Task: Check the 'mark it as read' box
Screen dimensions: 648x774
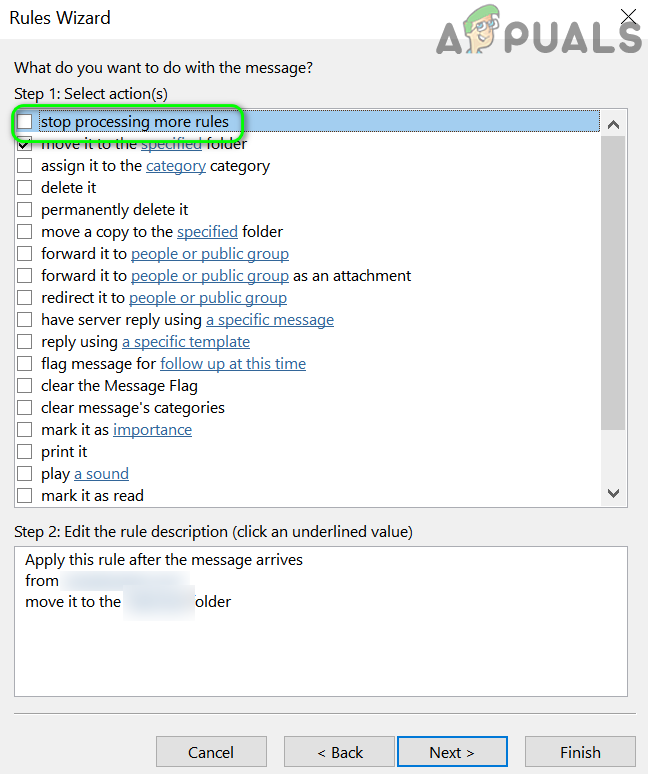Action: click(x=25, y=496)
